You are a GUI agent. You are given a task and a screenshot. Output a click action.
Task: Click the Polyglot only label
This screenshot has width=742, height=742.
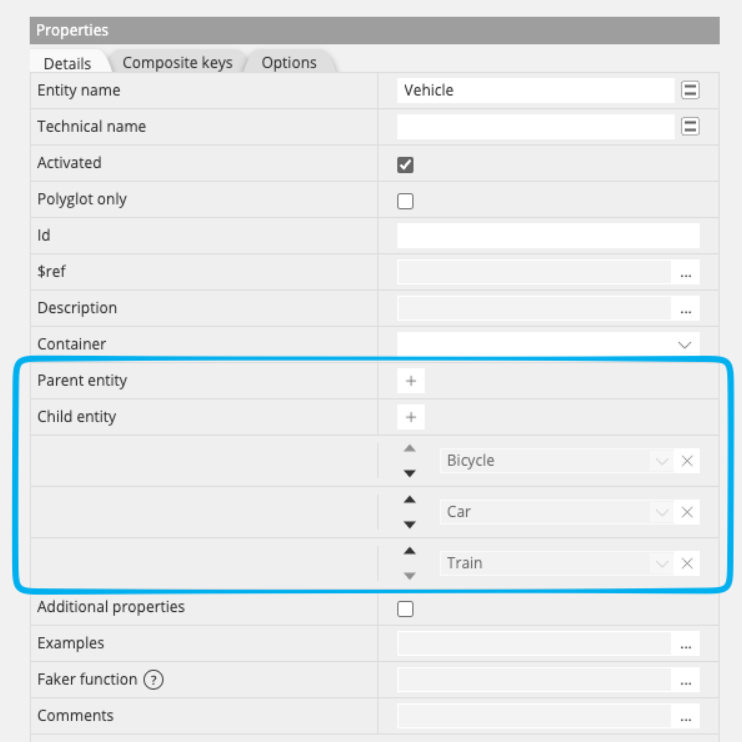coord(82,200)
